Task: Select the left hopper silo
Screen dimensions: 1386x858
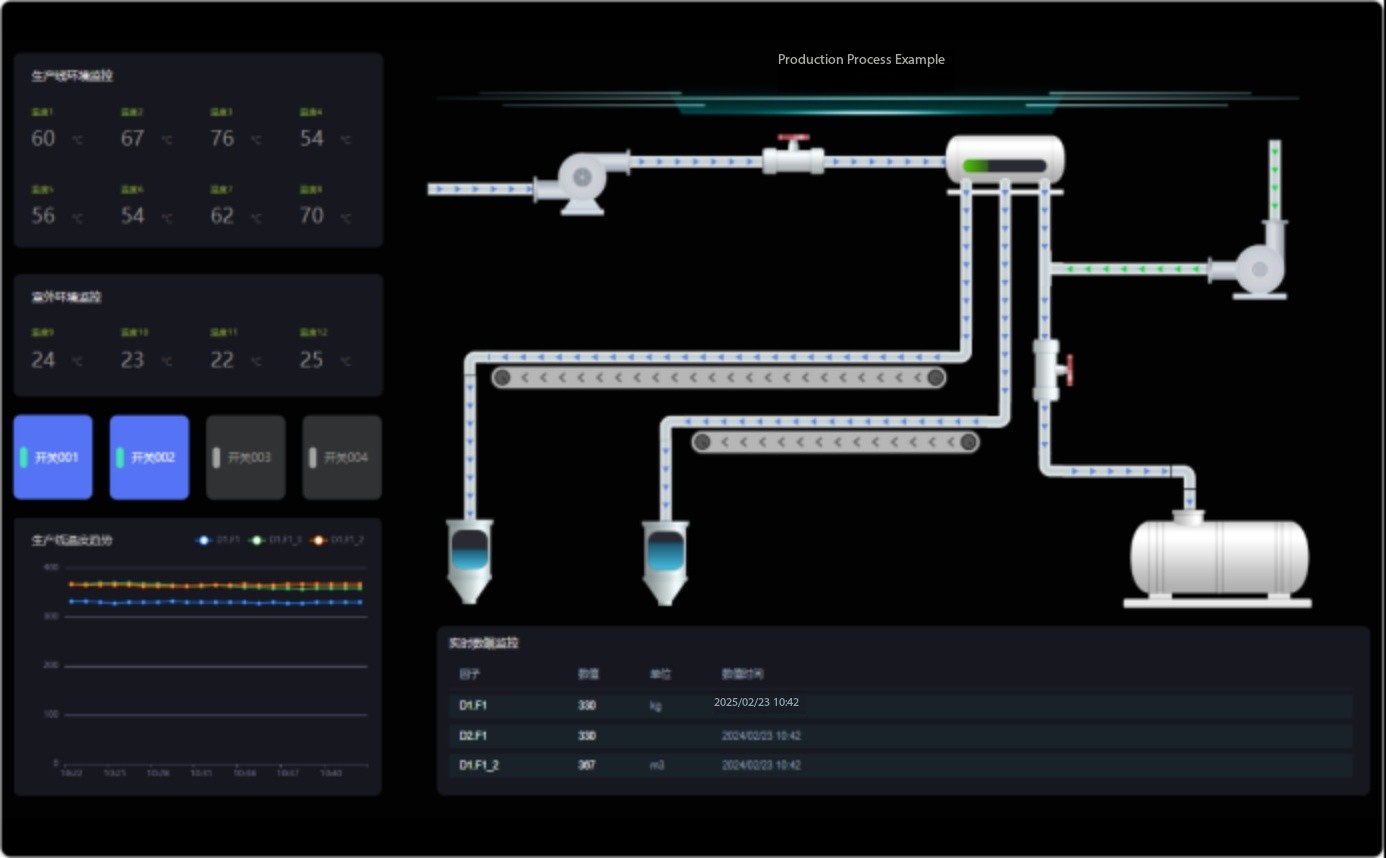Action: [x=469, y=561]
